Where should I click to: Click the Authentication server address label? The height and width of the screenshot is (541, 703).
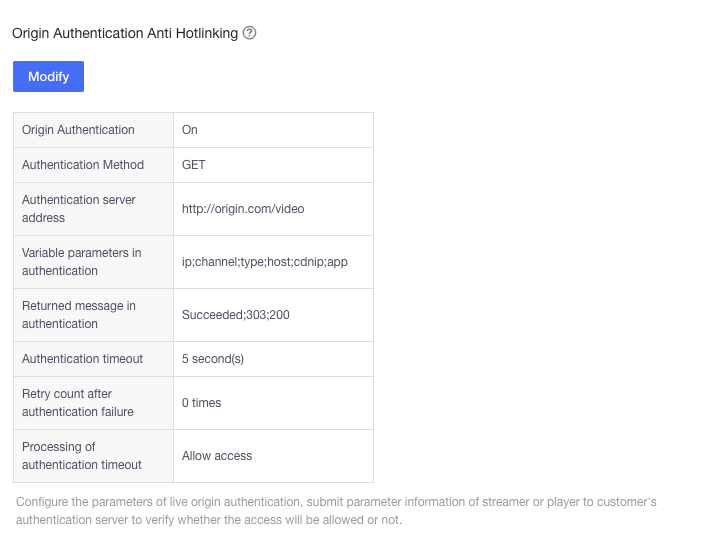click(x=78, y=209)
